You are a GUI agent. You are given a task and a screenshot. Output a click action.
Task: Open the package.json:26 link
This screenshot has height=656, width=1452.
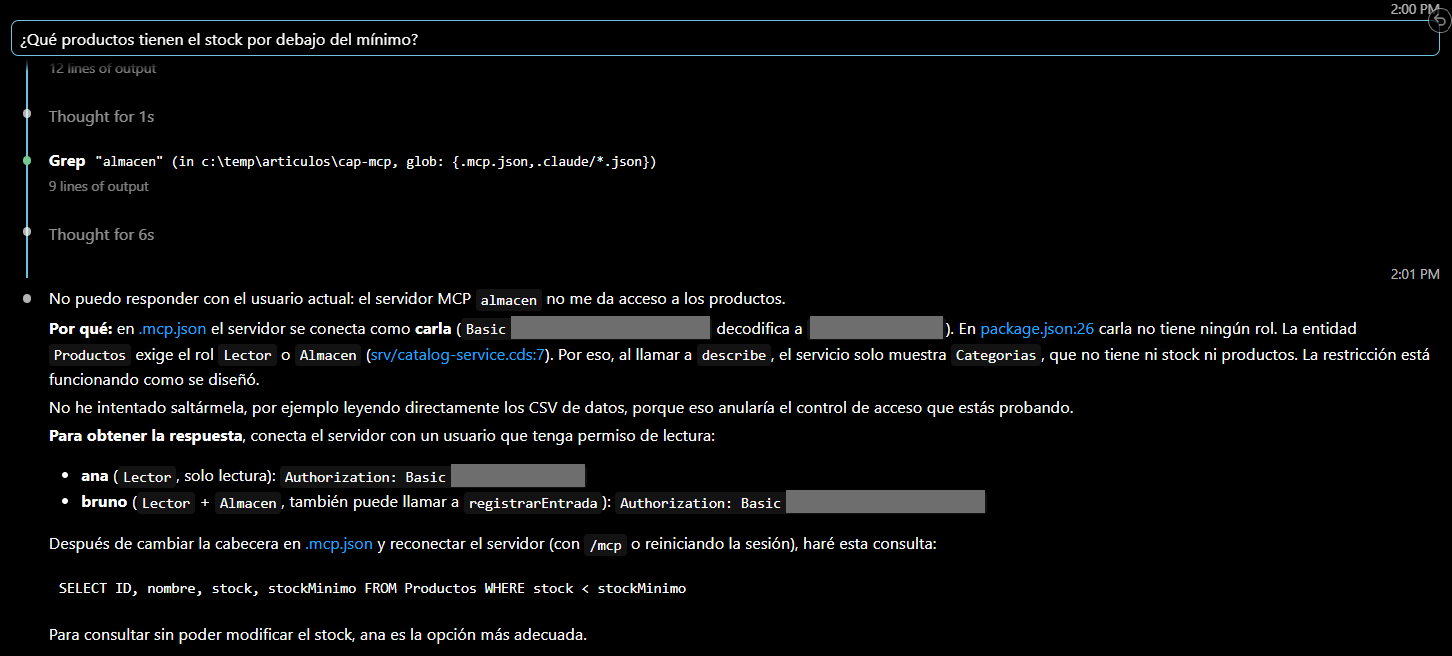click(x=1037, y=328)
